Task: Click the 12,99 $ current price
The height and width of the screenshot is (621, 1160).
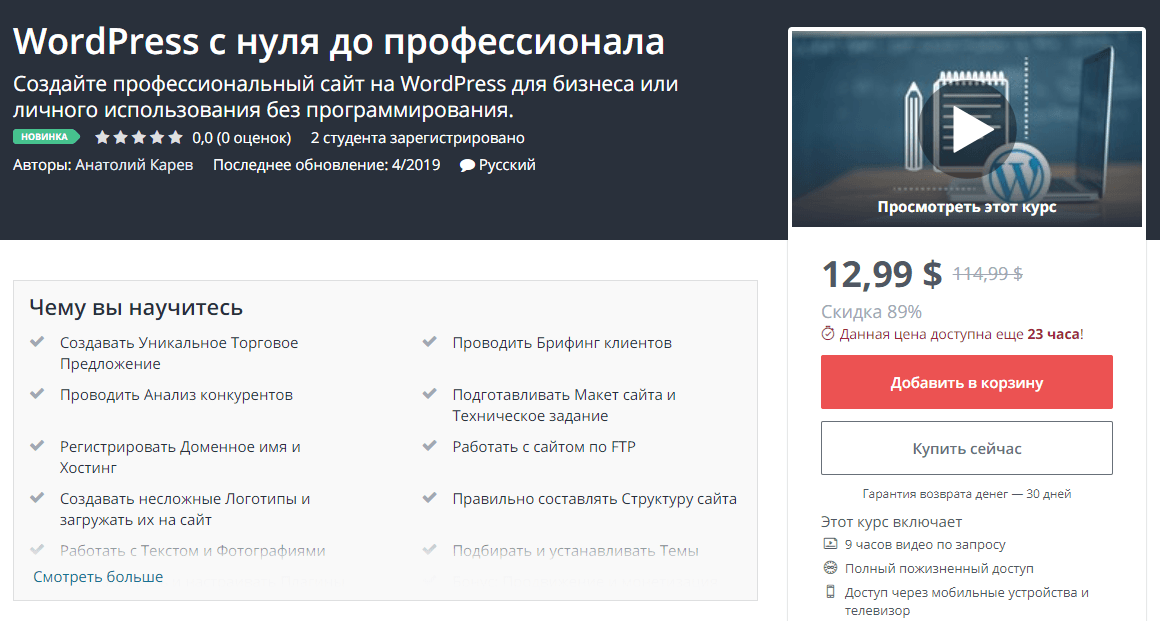Action: point(882,274)
